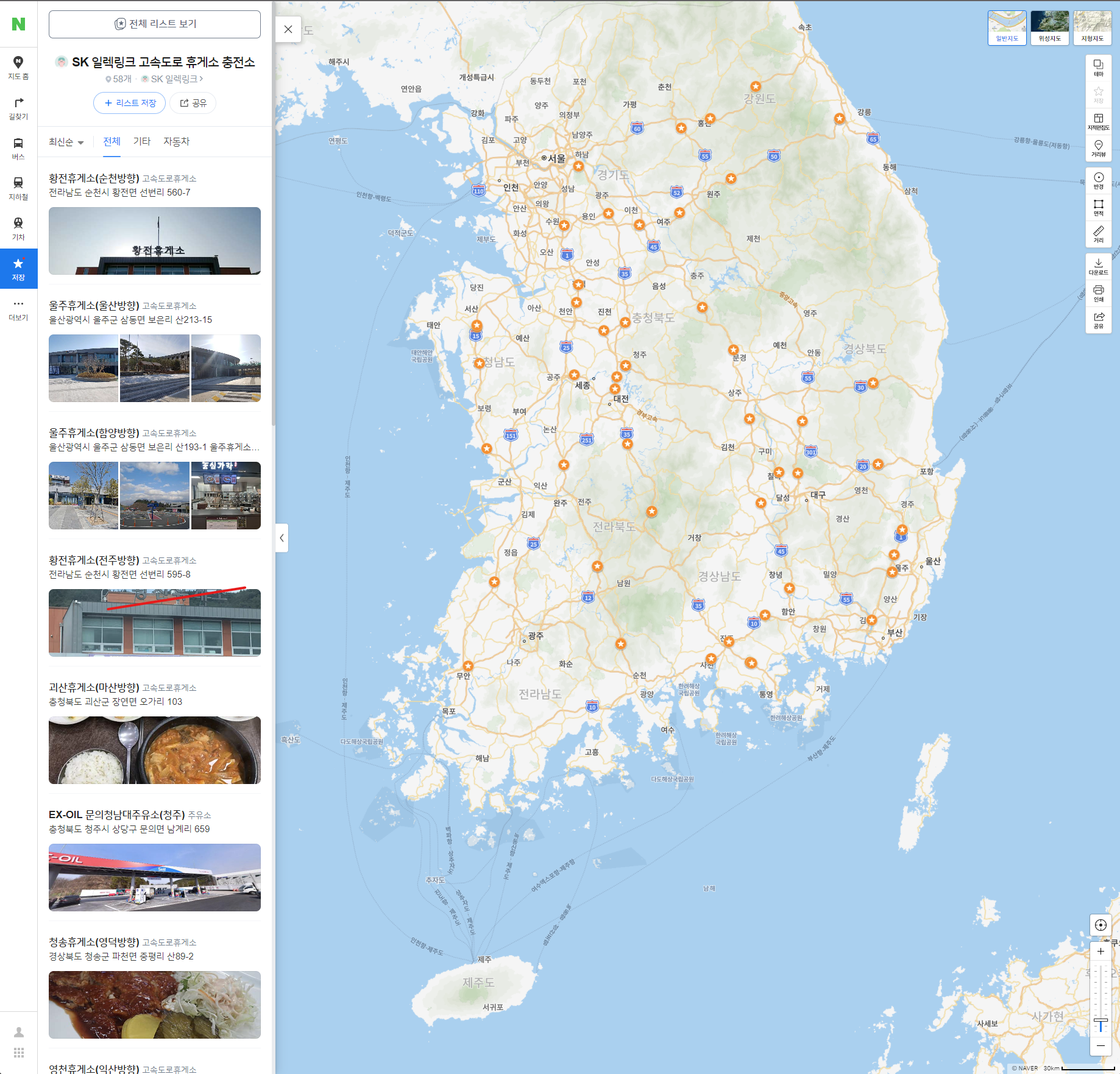Image resolution: width=1120 pixels, height=1074 pixels.
Task: Save this list with 리스트 저장
Action: click(130, 103)
